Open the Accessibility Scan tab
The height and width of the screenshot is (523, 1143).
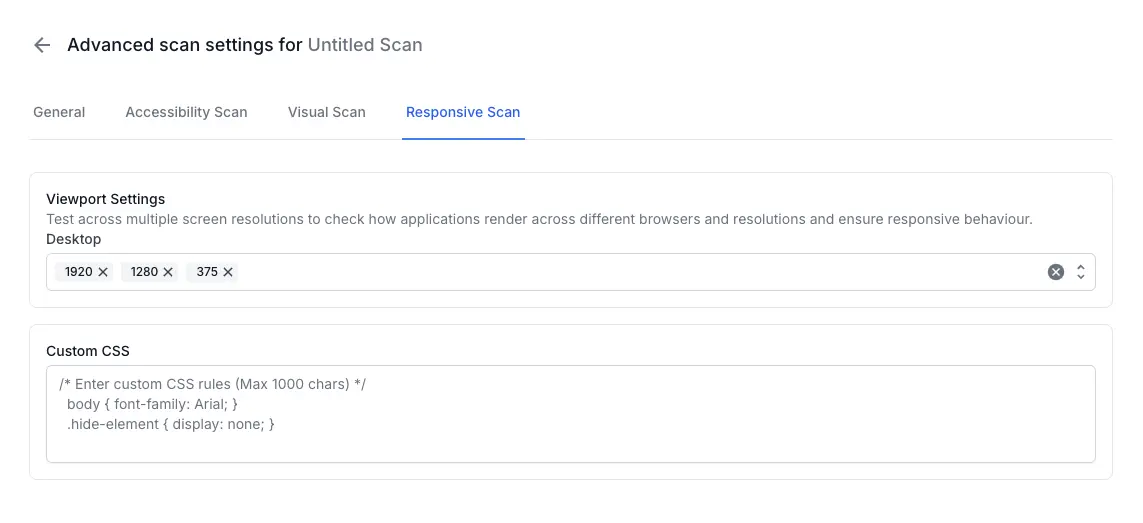tap(186, 112)
